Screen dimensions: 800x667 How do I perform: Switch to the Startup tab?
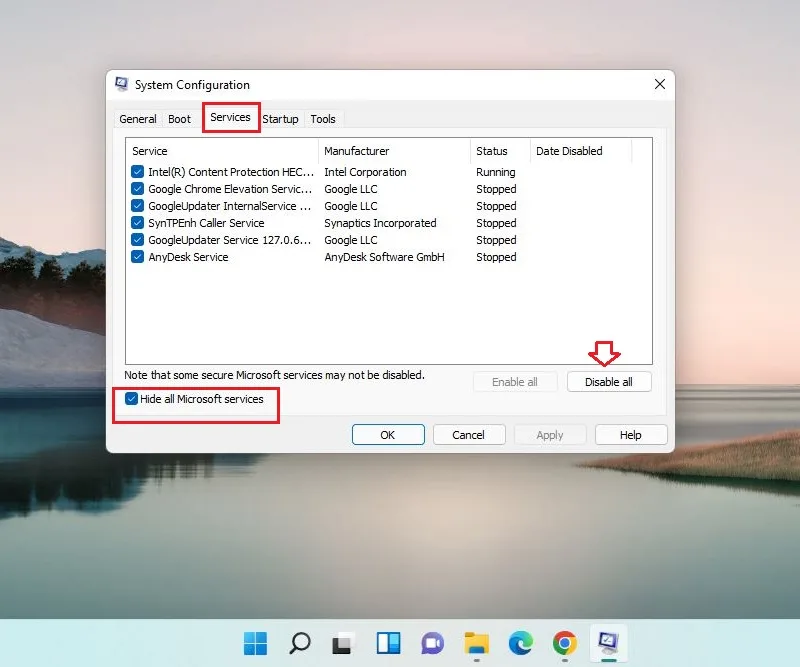280,119
